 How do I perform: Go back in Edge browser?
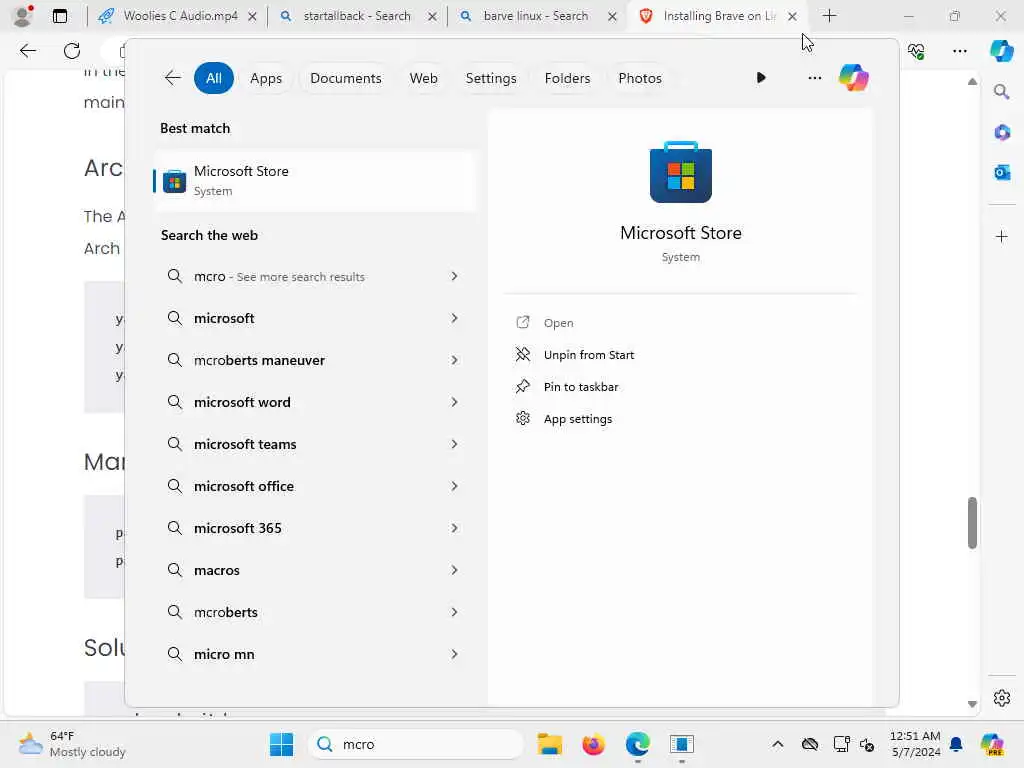pyautogui.click(x=27, y=50)
